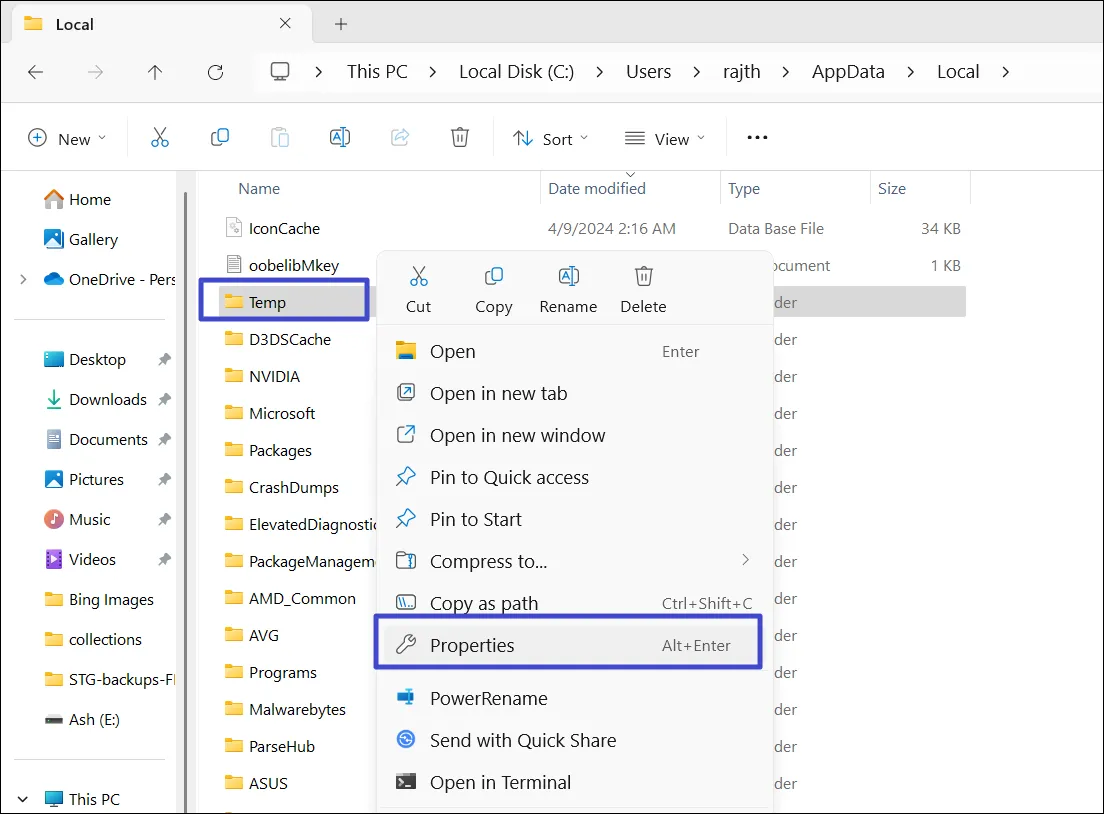Click the Cut icon in context menu

[x=418, y=277]
